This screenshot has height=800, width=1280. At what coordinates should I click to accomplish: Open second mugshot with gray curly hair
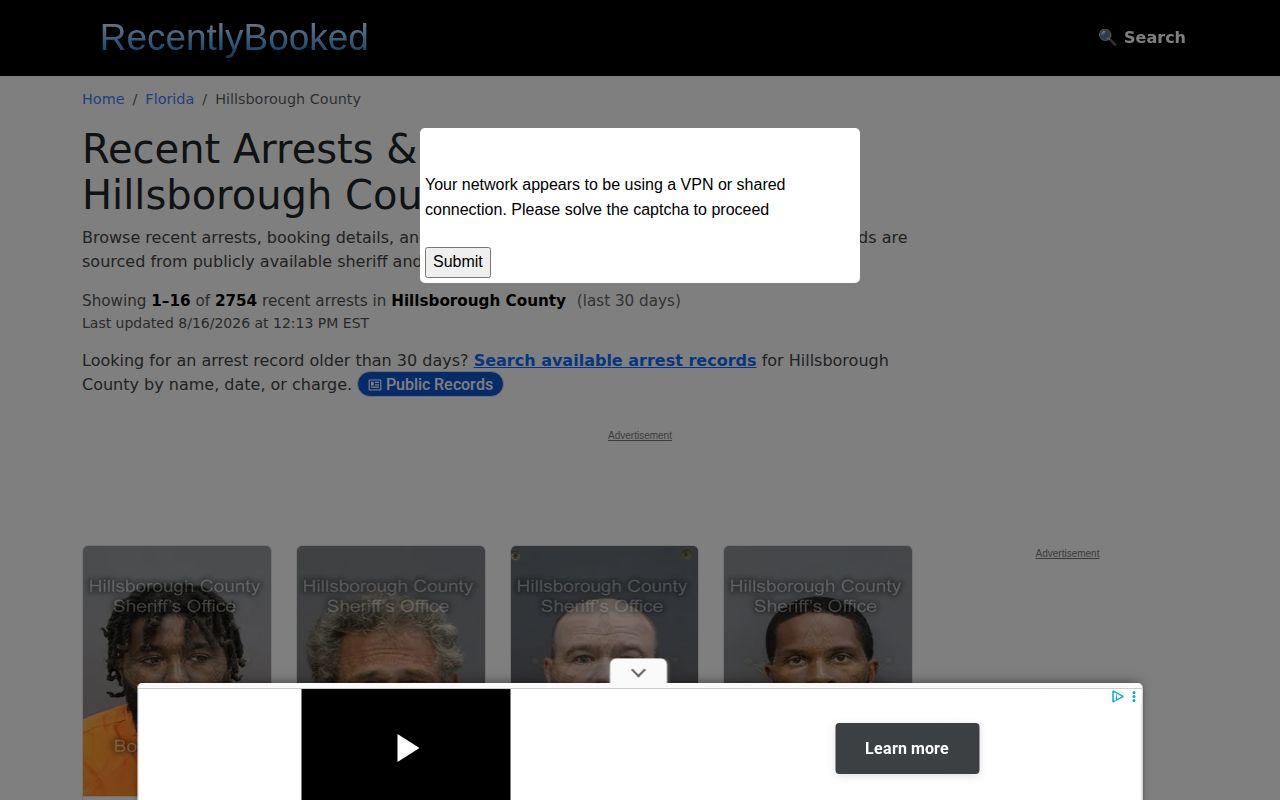pyautogui.click(x=391, y=615)
